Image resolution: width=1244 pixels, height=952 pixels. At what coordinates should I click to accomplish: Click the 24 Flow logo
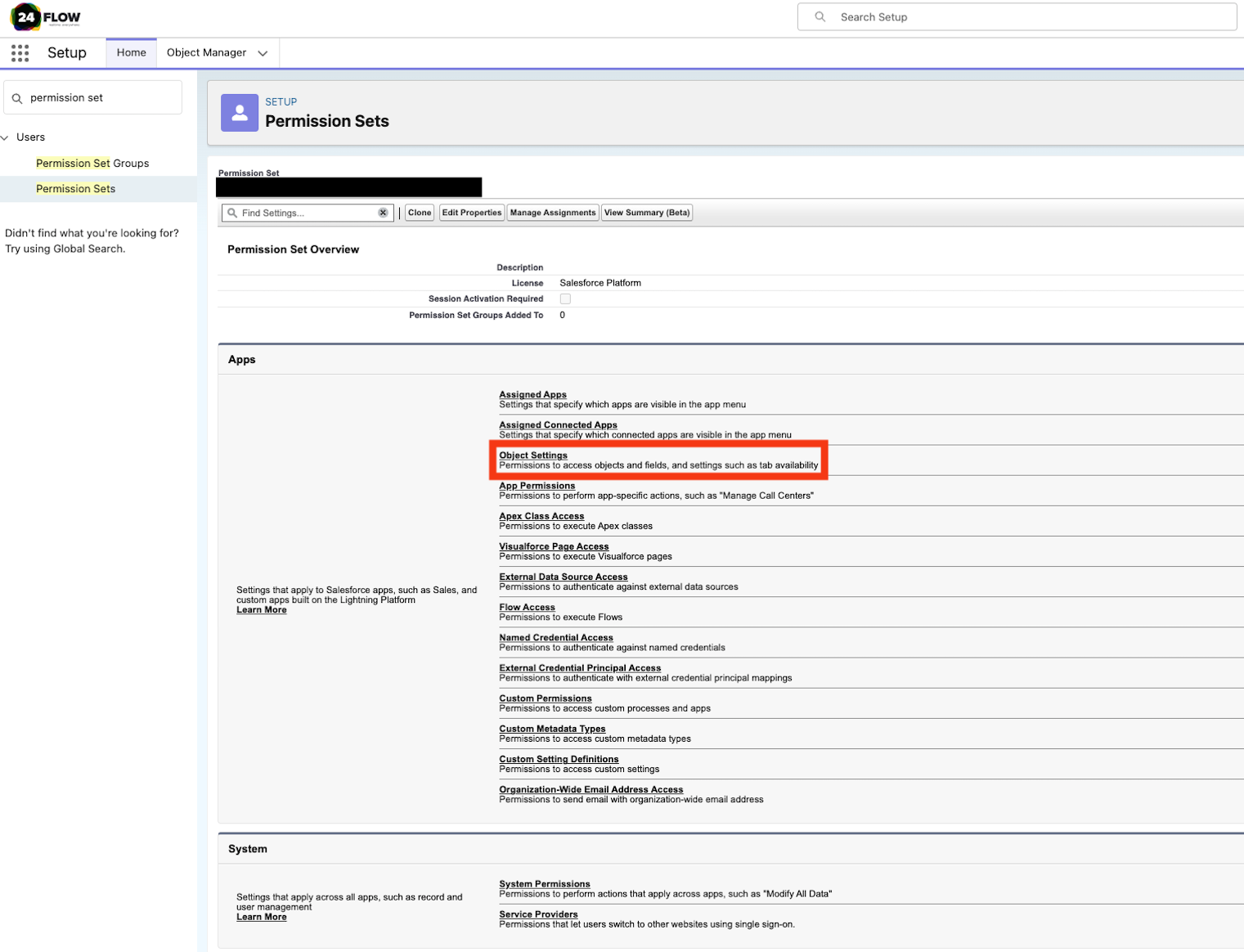click(45, 17)
